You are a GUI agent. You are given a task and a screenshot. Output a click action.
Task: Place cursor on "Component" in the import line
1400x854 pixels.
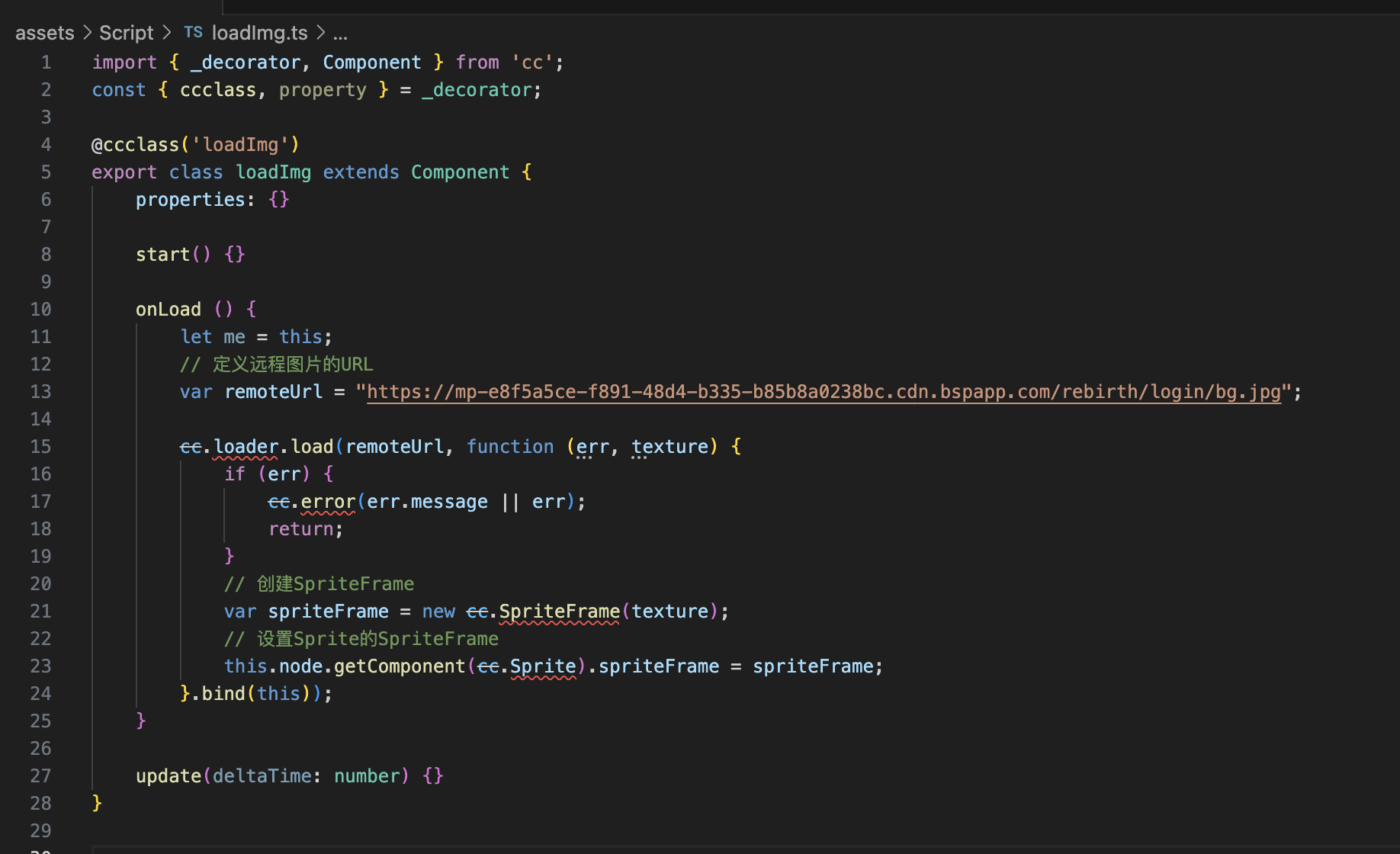(x=372, y=63)
